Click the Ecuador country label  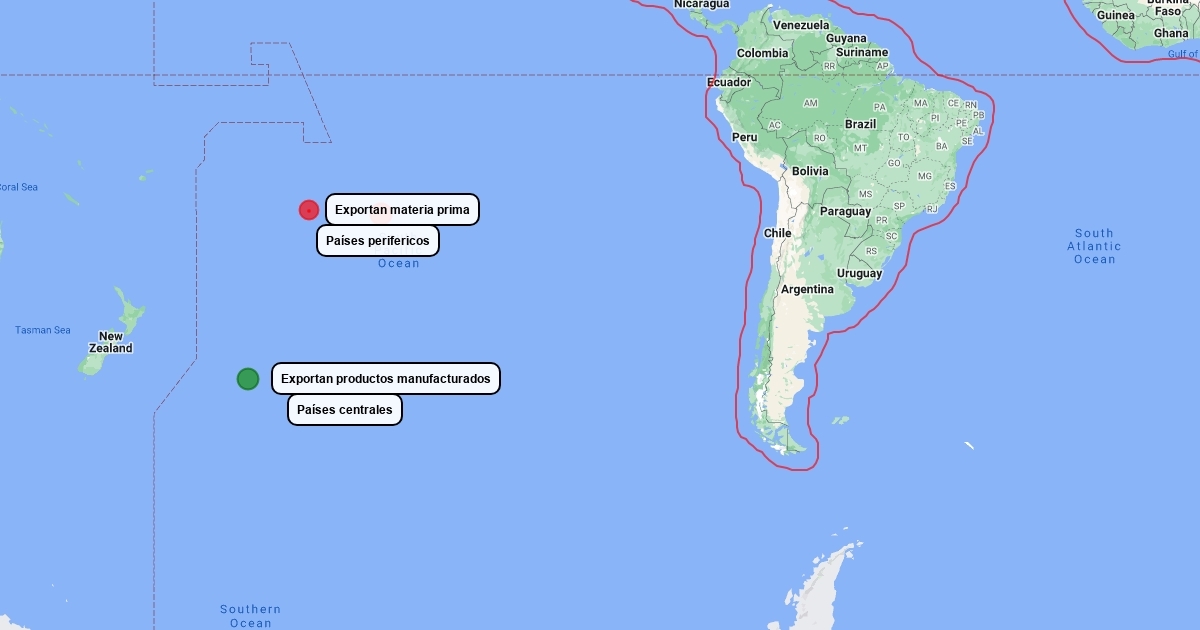tap(728, 82)
